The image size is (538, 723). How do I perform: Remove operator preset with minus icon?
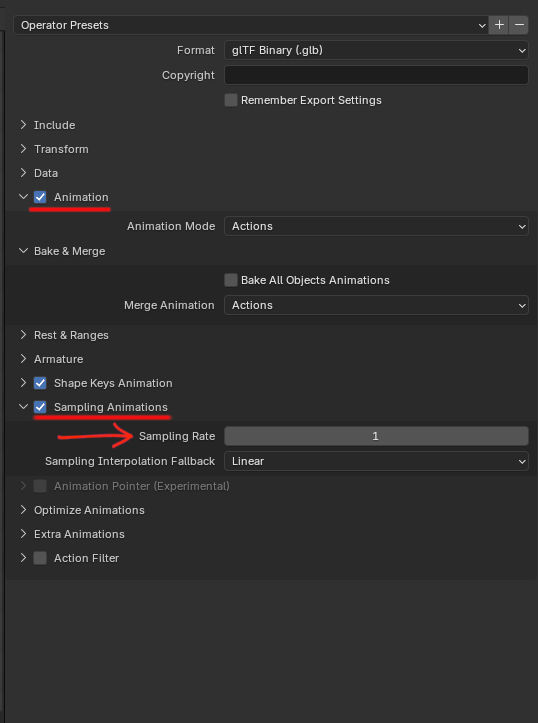click(519, 25)
